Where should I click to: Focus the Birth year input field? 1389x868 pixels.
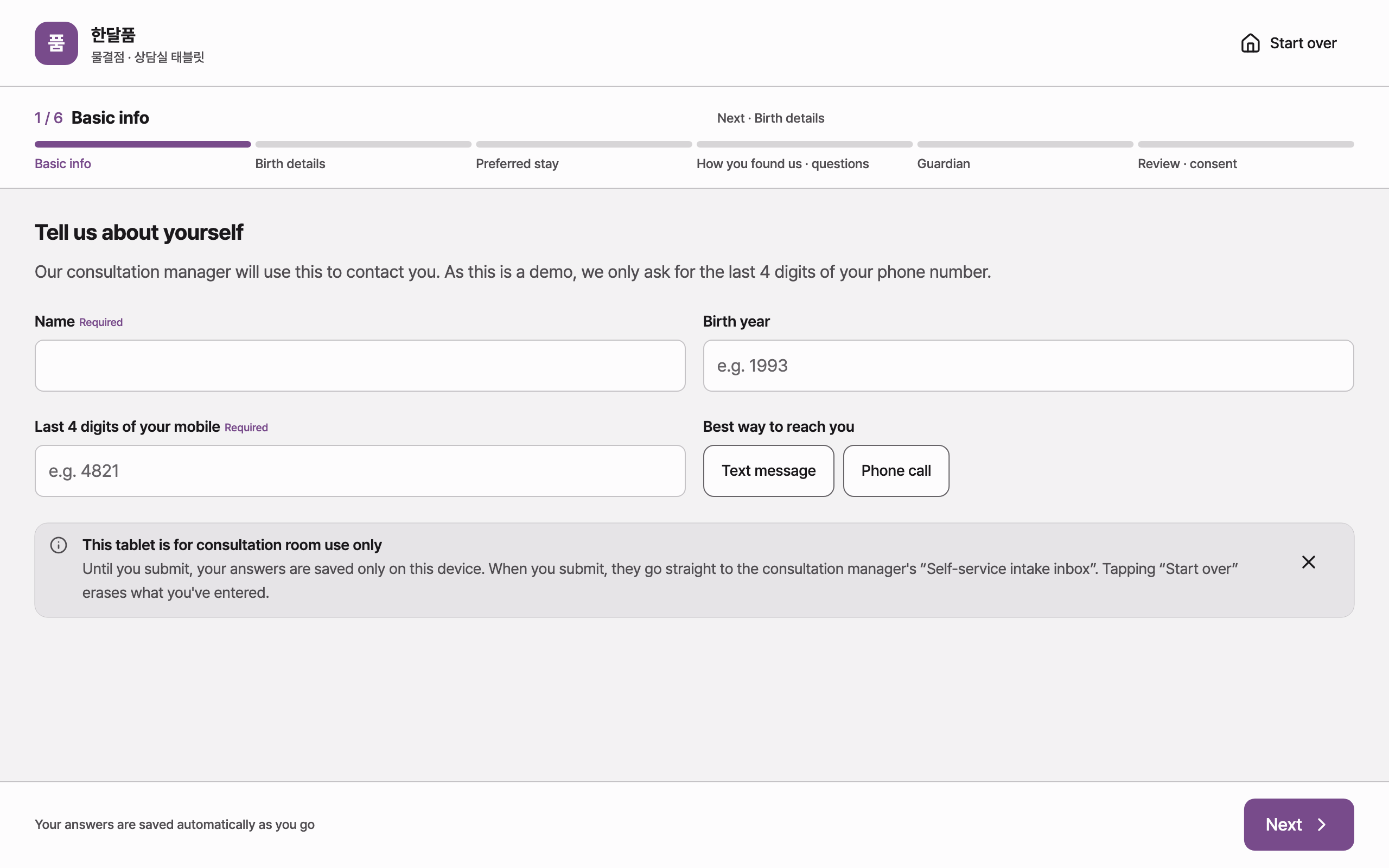1028,366
